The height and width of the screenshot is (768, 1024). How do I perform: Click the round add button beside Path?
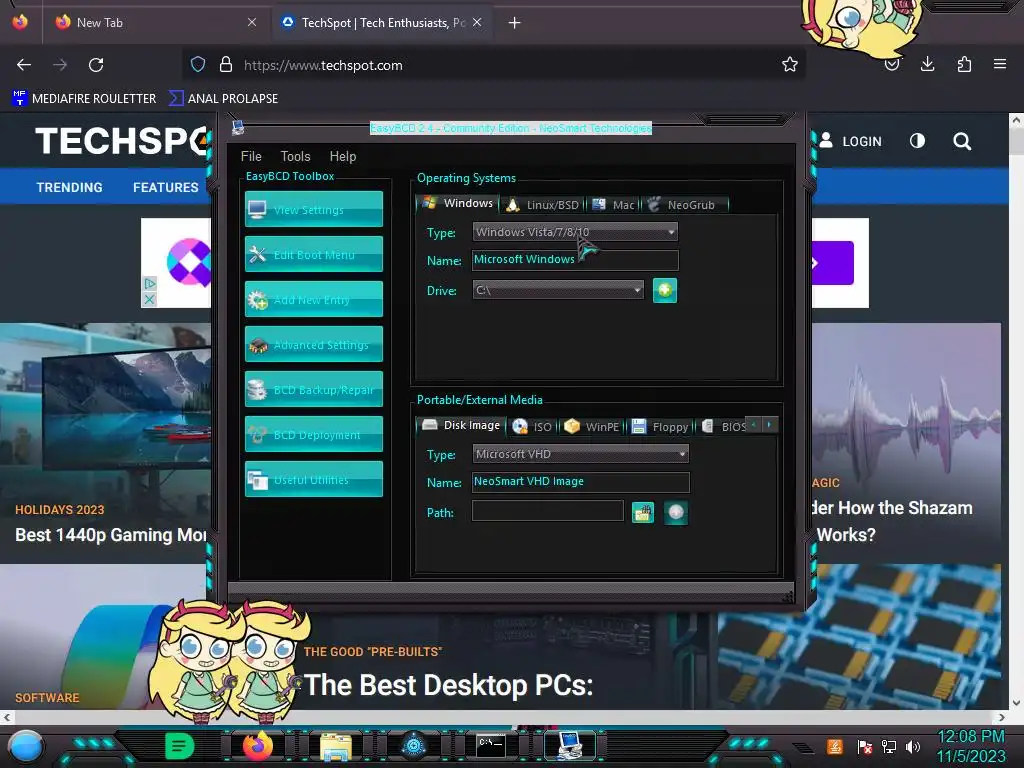(676, 513)
